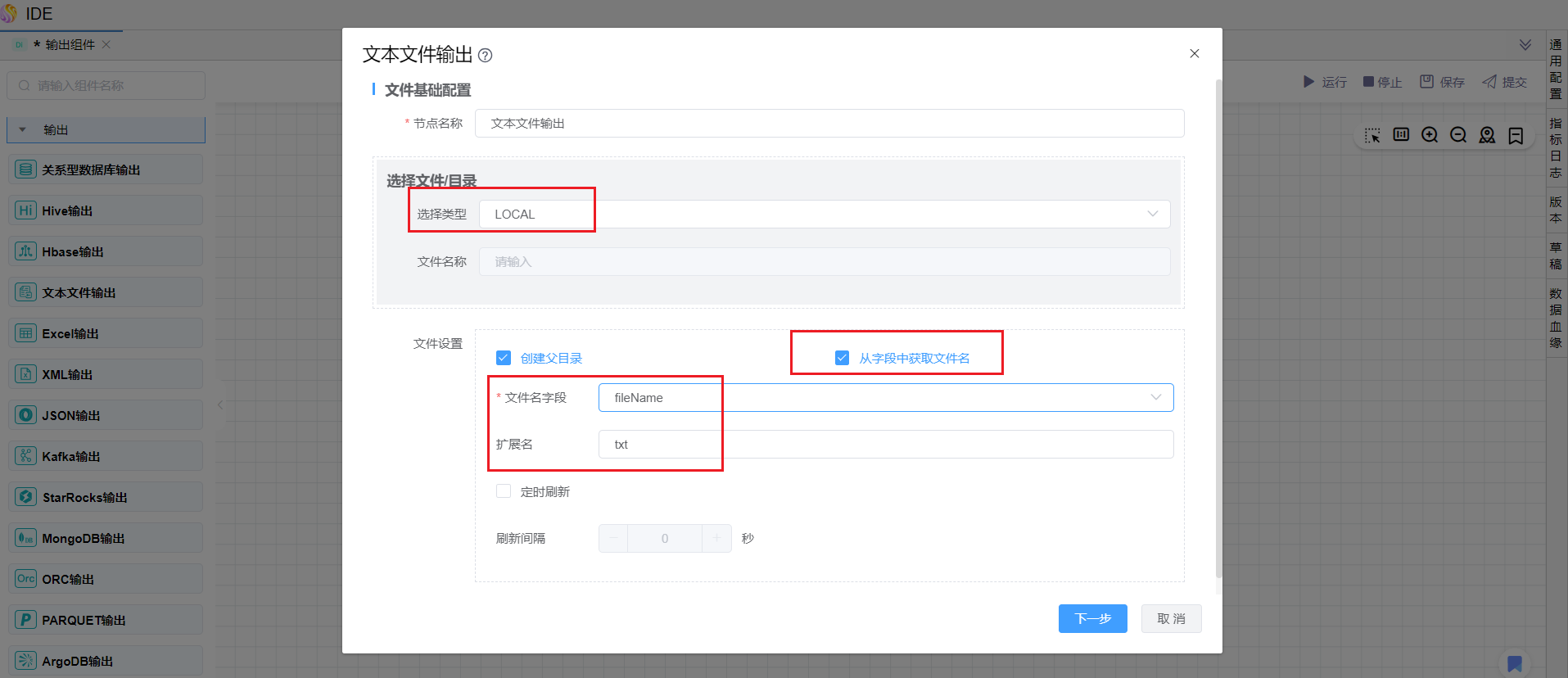
Task: Open the 通用配置 side tab
Action: 1556,69
